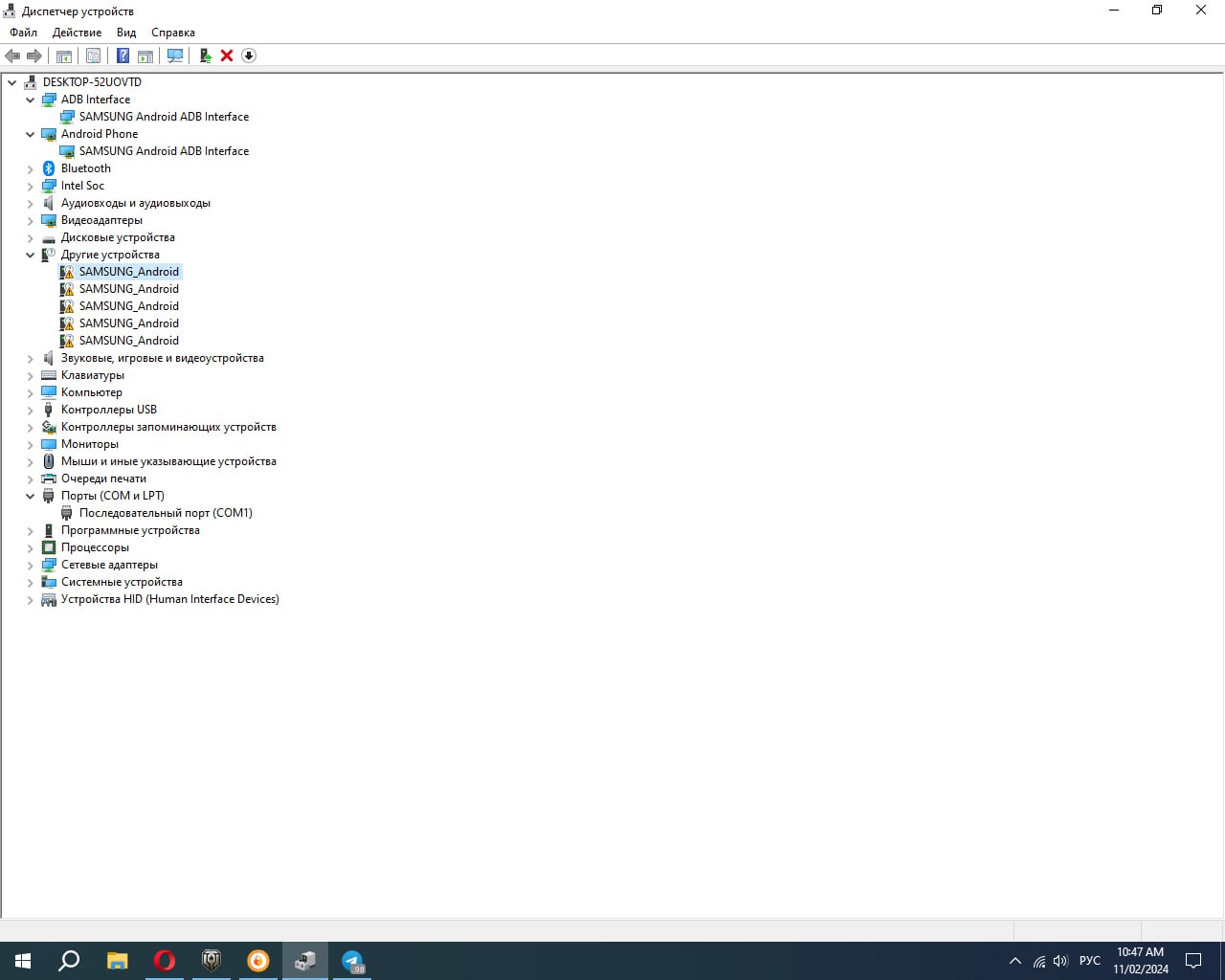Collapse the DESKTOP-52UOVTD root node arrow
Image resolution: width=1225 pixels, height=980 pixels.
pyautogui.click(x=12, y=82)
